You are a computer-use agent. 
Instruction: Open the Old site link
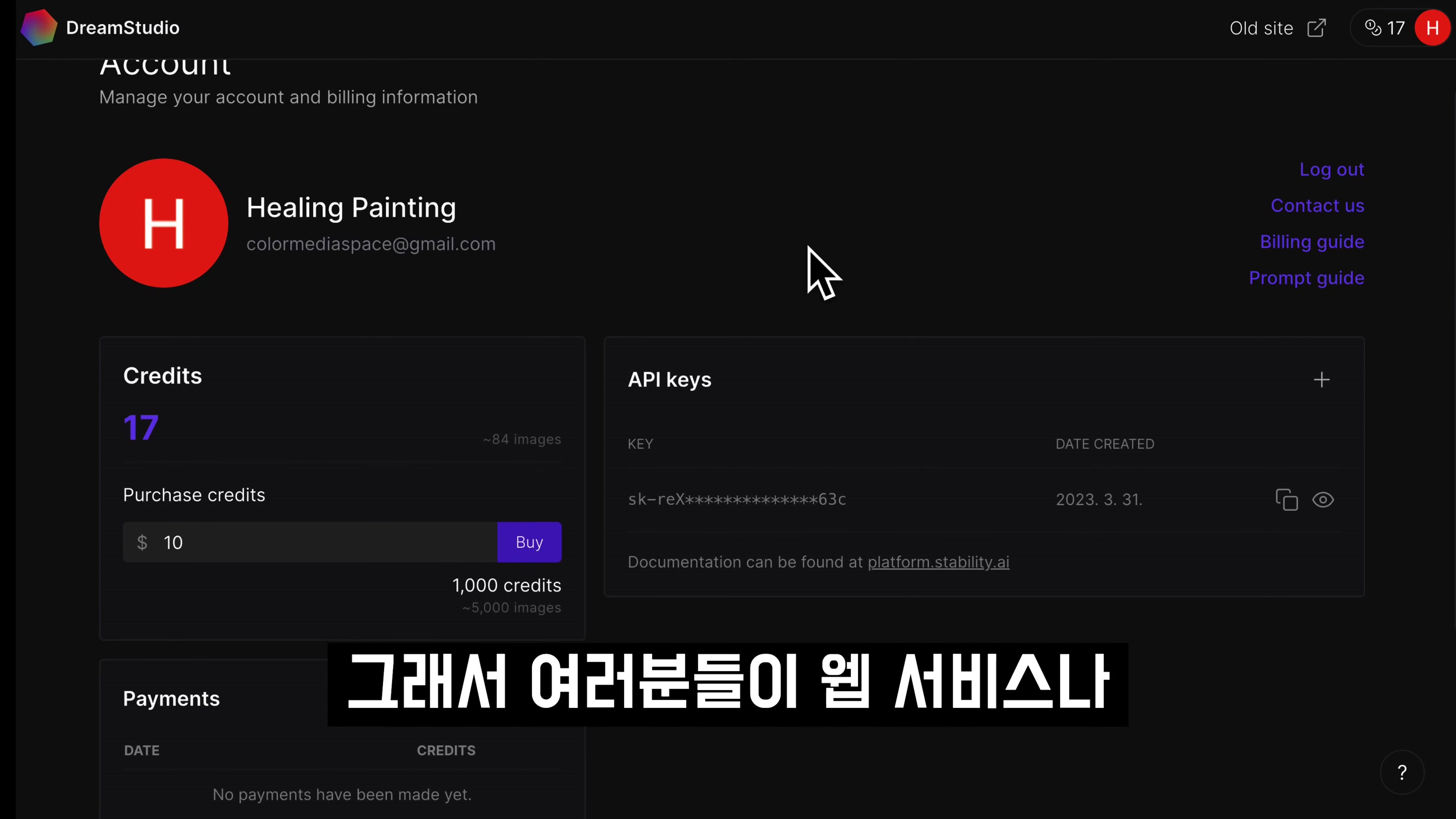click(1261, 28)
